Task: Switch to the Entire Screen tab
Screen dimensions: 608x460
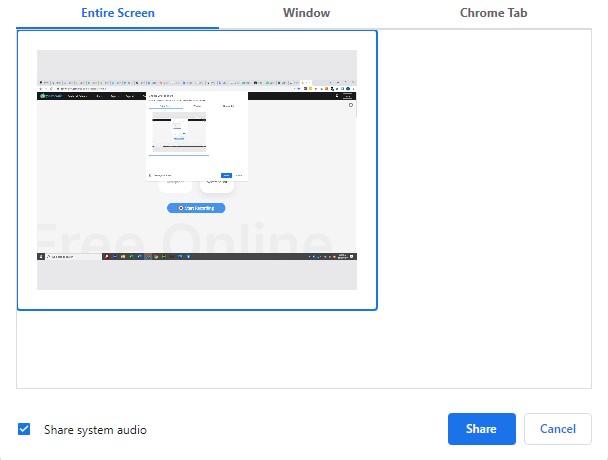Action: [117, 13]
